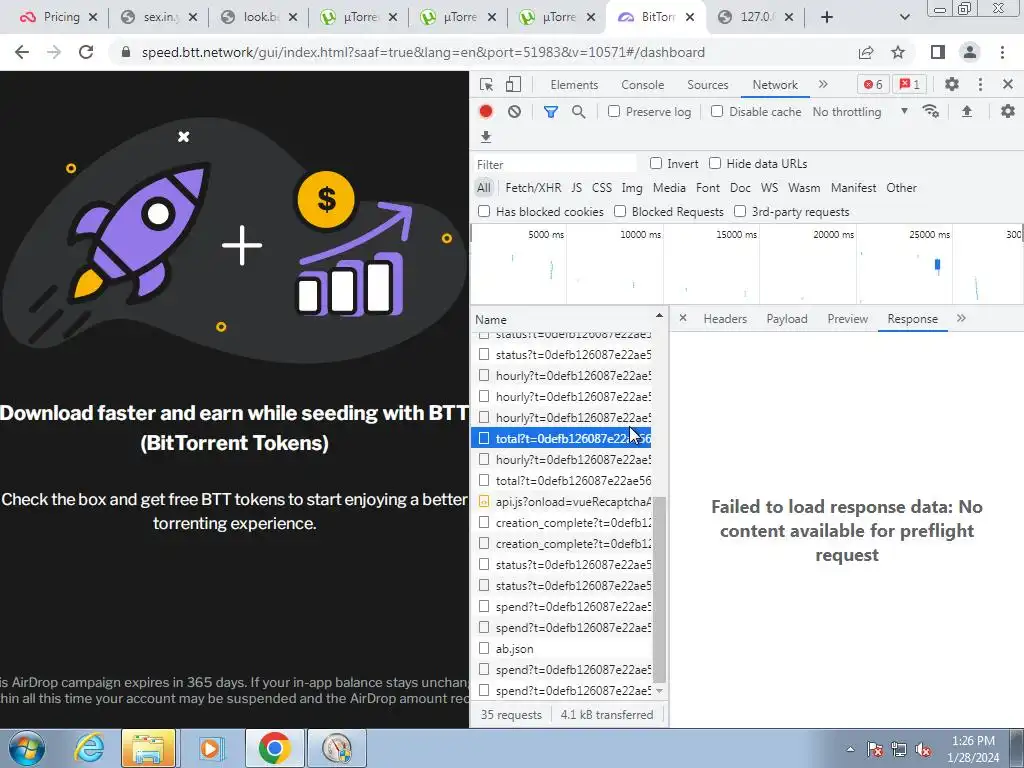1024x768 pixels.
Task: Reload the page
Action: click(86, 52)
